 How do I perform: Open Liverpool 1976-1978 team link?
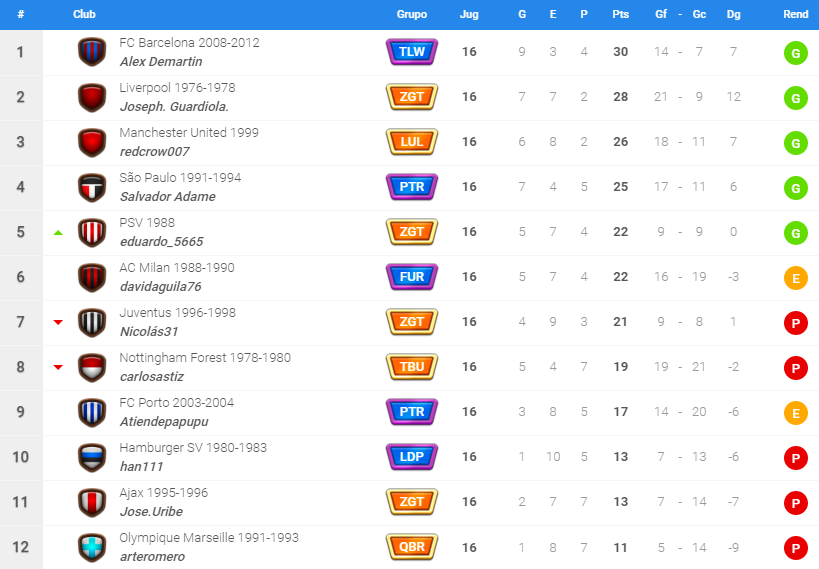coord(177,87)
